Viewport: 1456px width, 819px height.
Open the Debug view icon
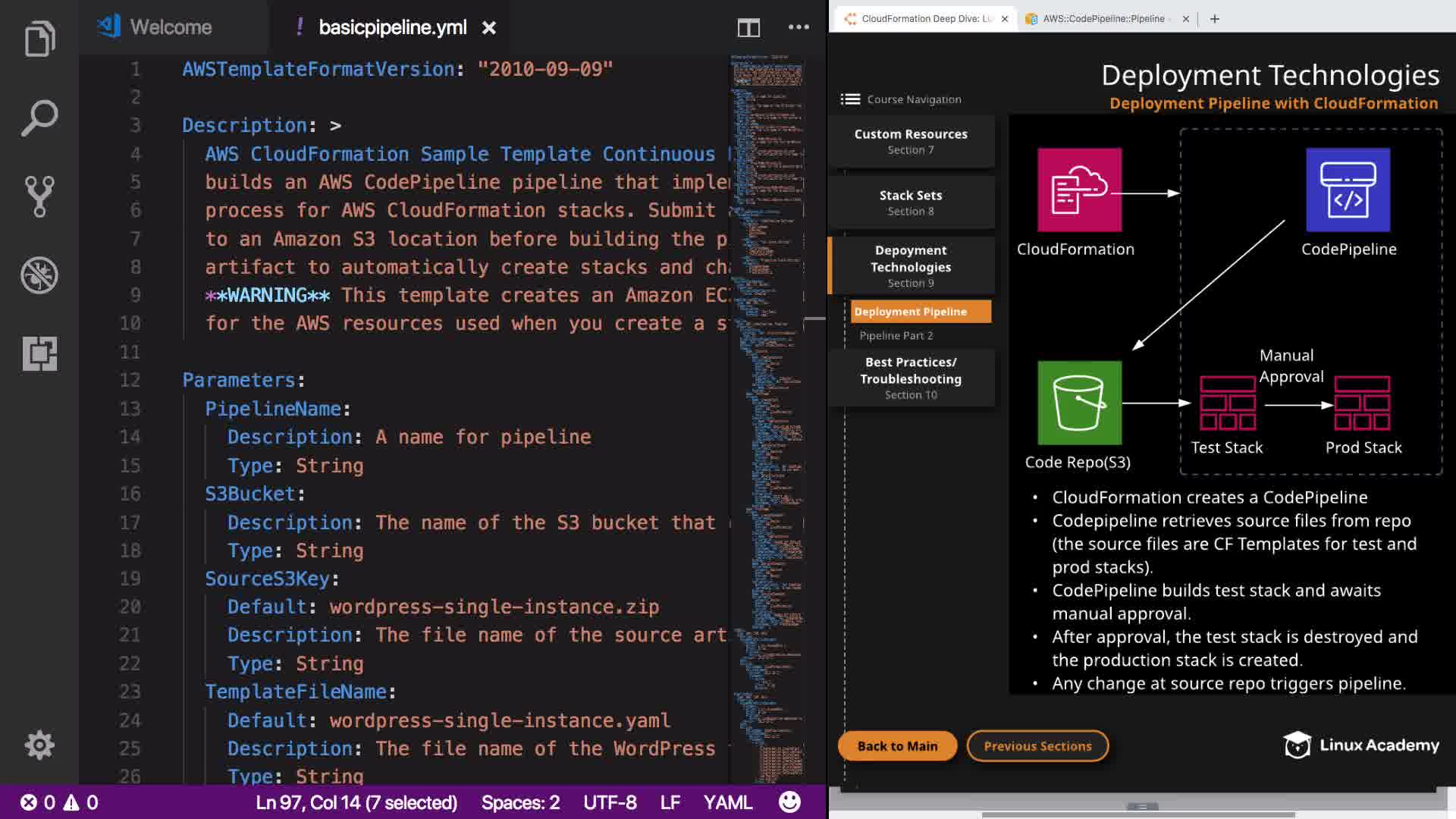pos(39,275)
